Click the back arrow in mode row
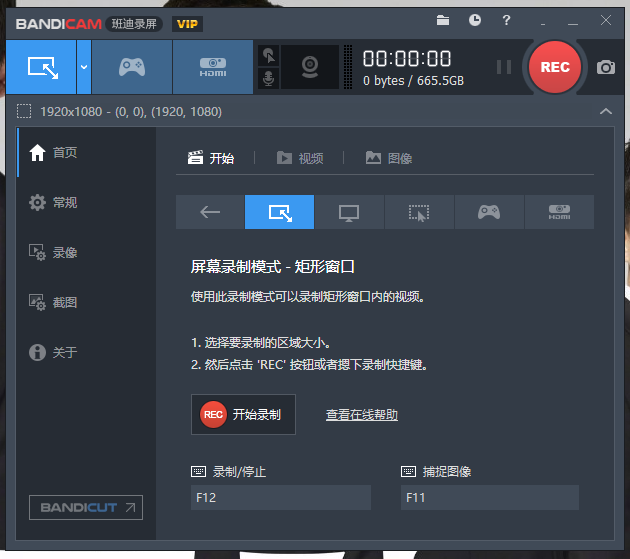The height and width of the screenshot is (559, 630). click(210, 212)
